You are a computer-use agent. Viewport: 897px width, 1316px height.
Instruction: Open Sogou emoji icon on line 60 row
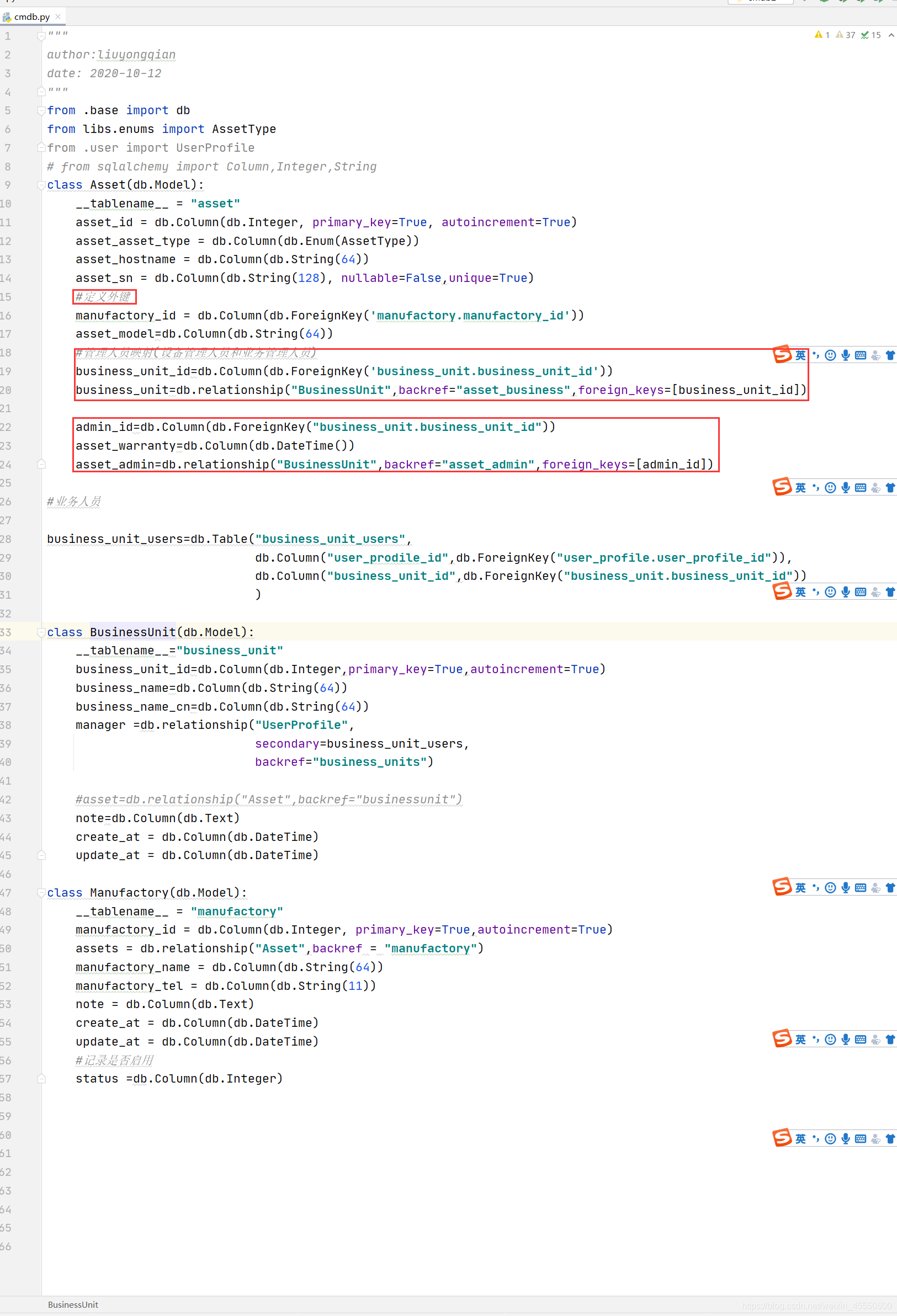coord(830,1139)
